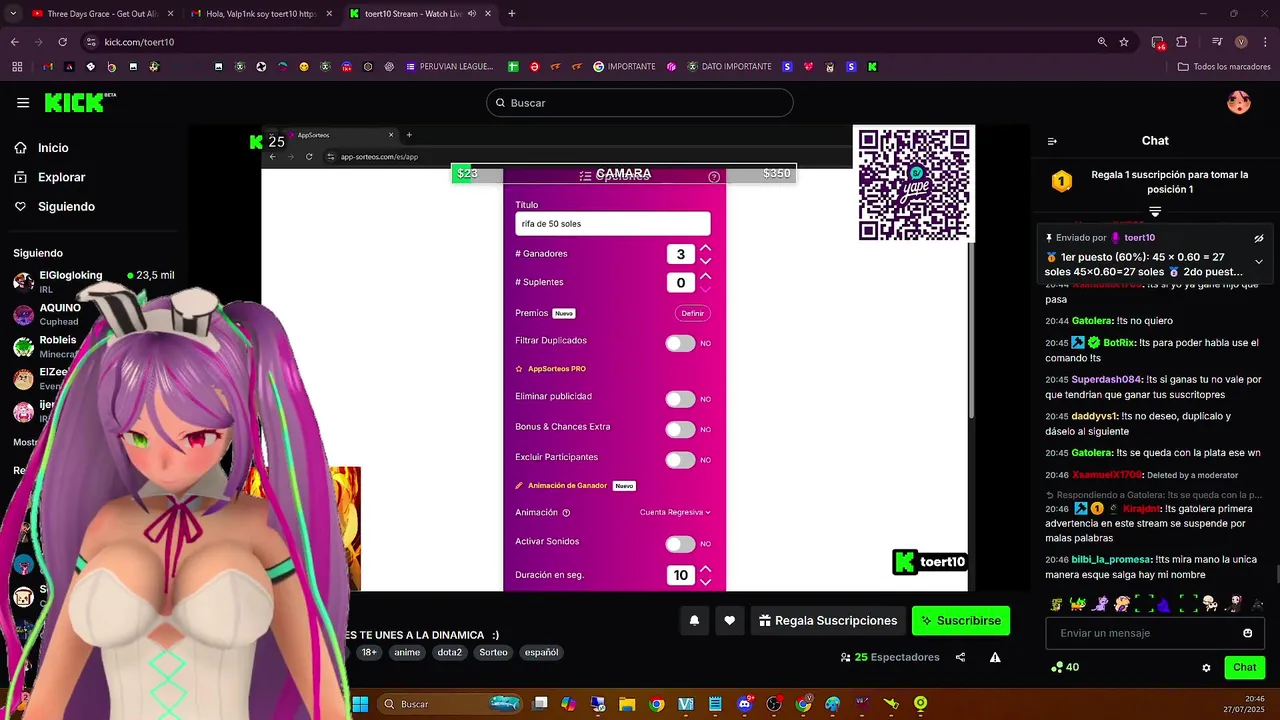Open Todos los marcadores folder

pos(1224,67)
